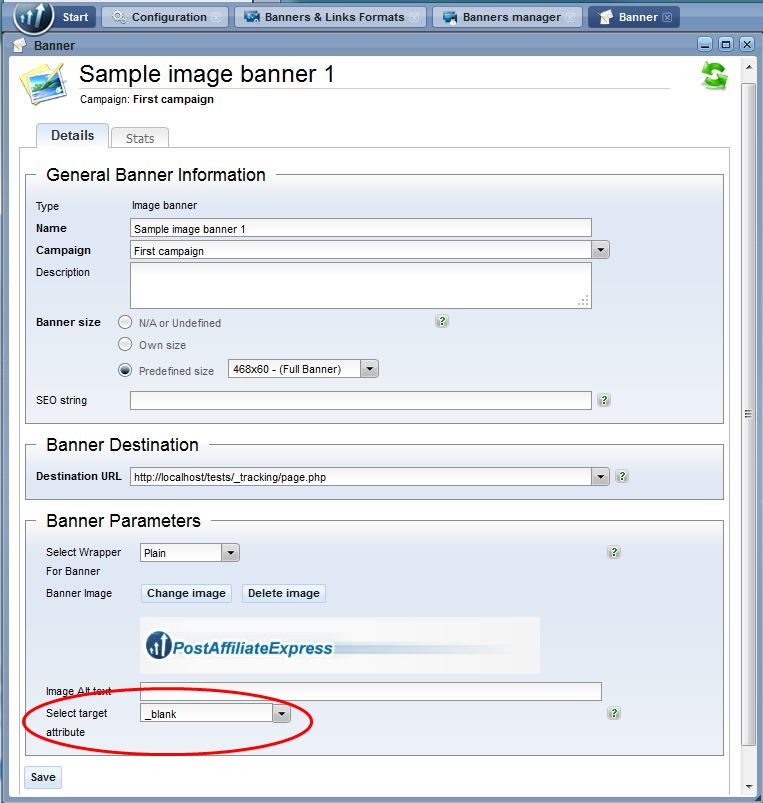Open help icon for Select Wrapper
Screen dimensions: 763x803
(x=613, y=552)
